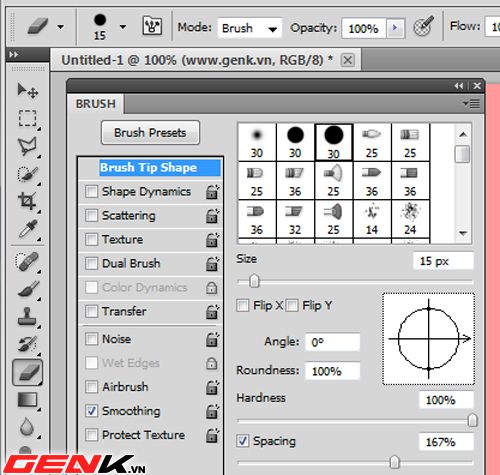Select the Rectangular Marquee tool
500x475 pixels.
28,118
